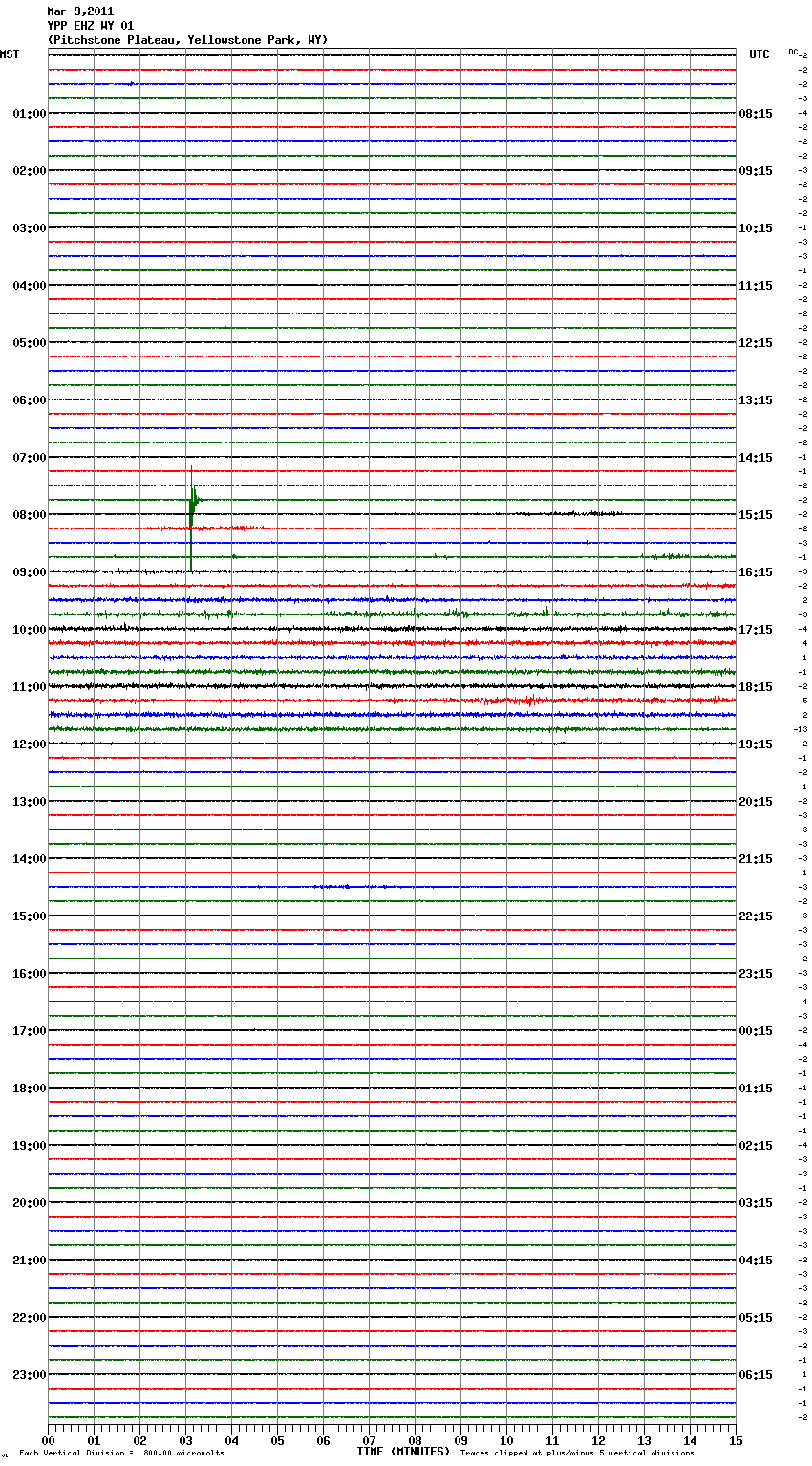Select the 06:00 MST row label
Screen dimensions: 812x1466
(x=30, y=400)
